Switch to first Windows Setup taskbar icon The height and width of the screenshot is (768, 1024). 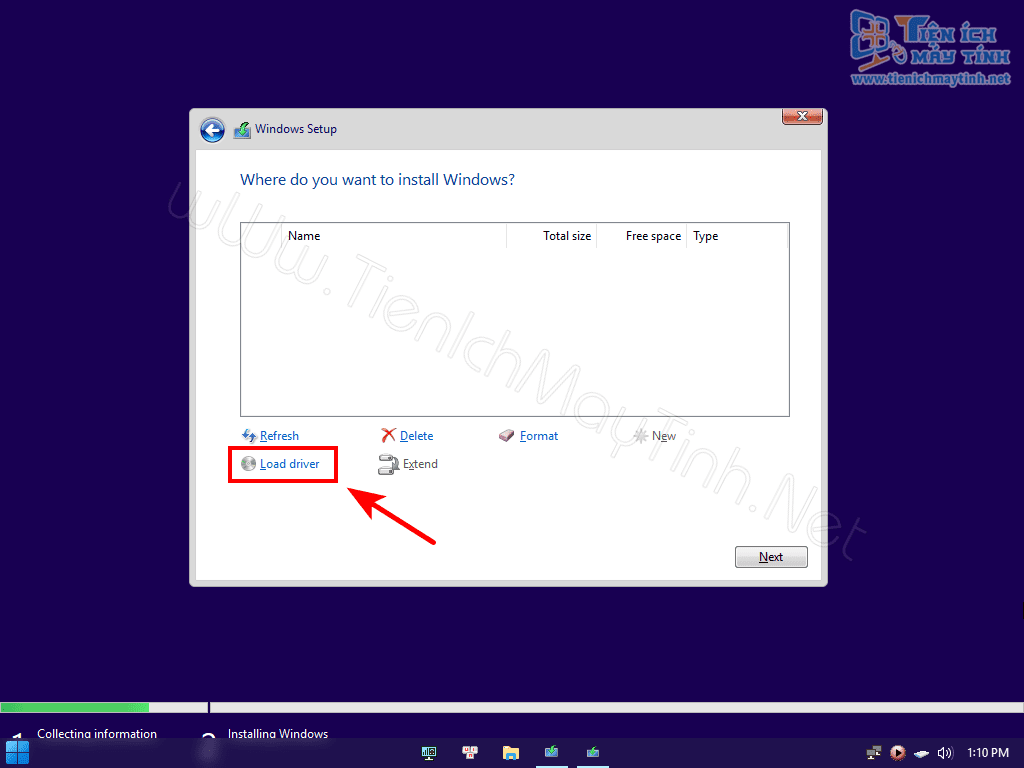[x=552, y=752]
